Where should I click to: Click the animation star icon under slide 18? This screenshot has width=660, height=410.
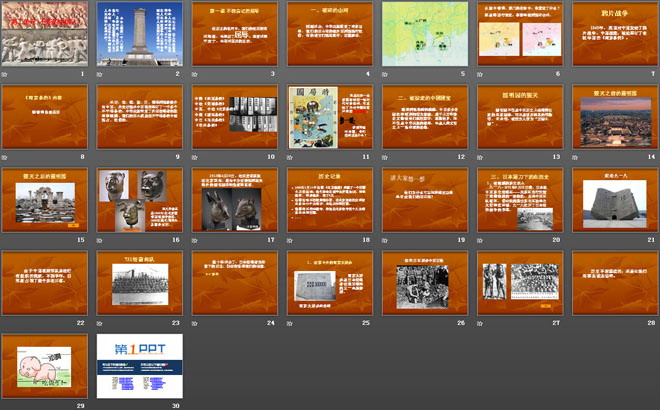(x=290, y=240)
